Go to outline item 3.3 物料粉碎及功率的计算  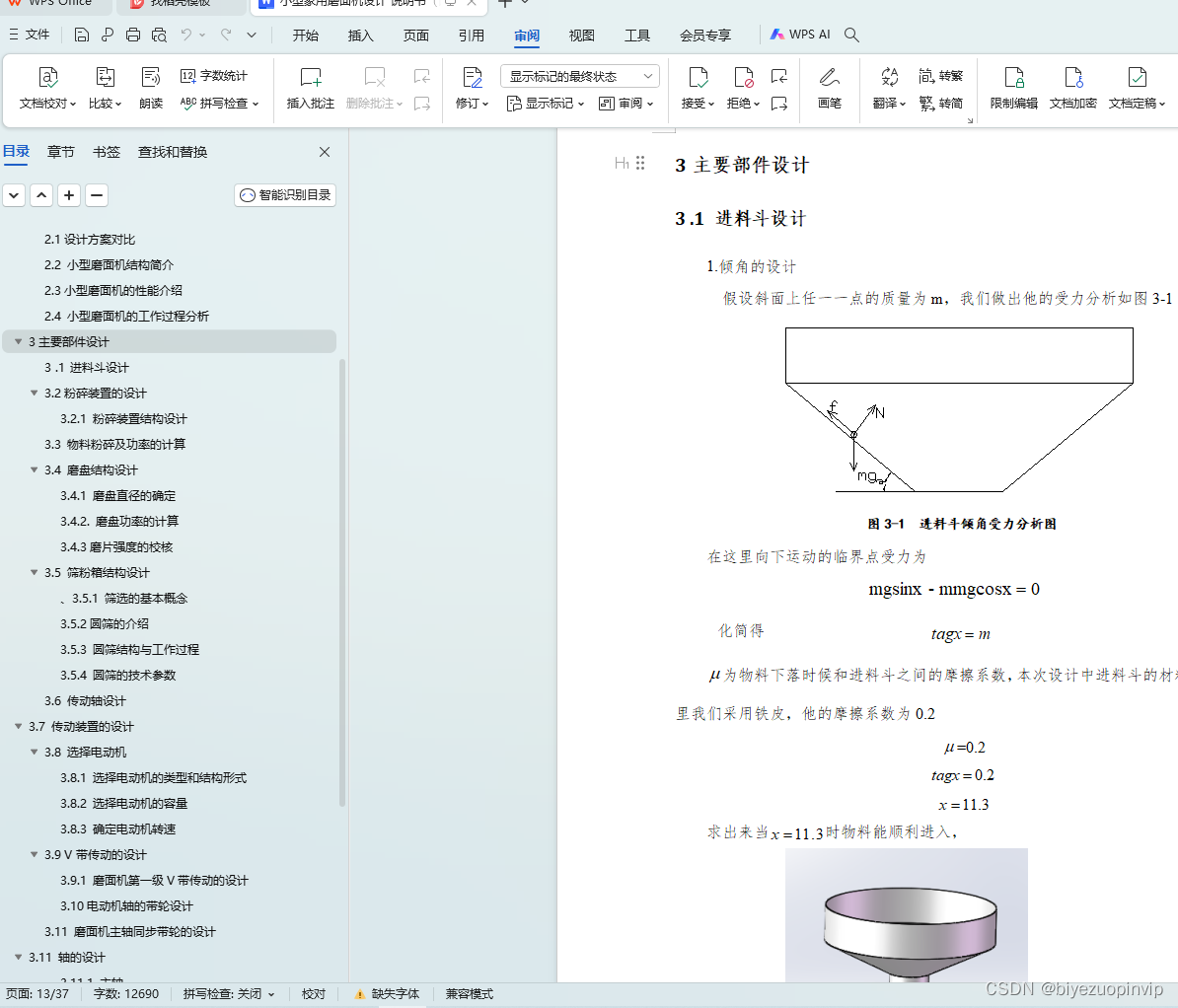(115, 444)
